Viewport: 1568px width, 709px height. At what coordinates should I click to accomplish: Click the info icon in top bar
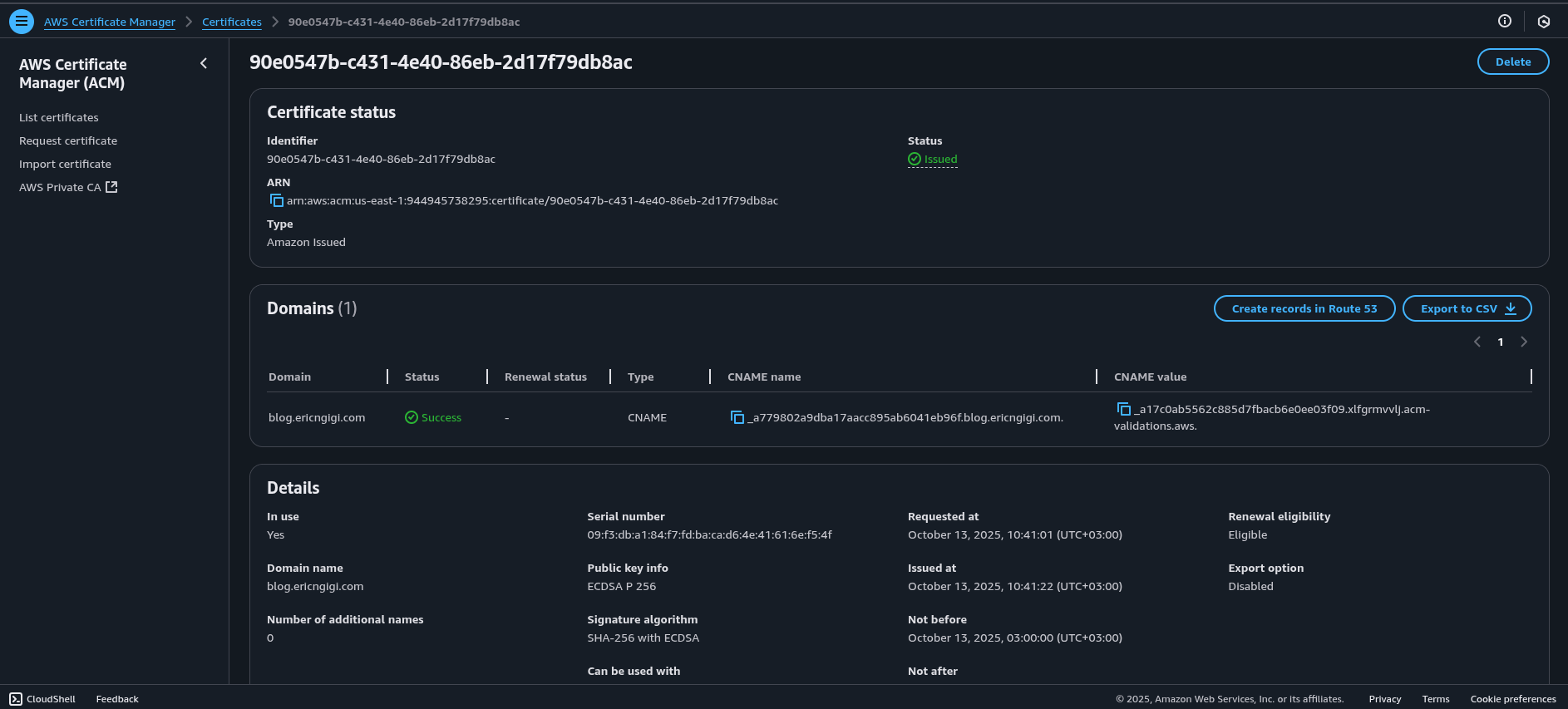point(1504,22)
